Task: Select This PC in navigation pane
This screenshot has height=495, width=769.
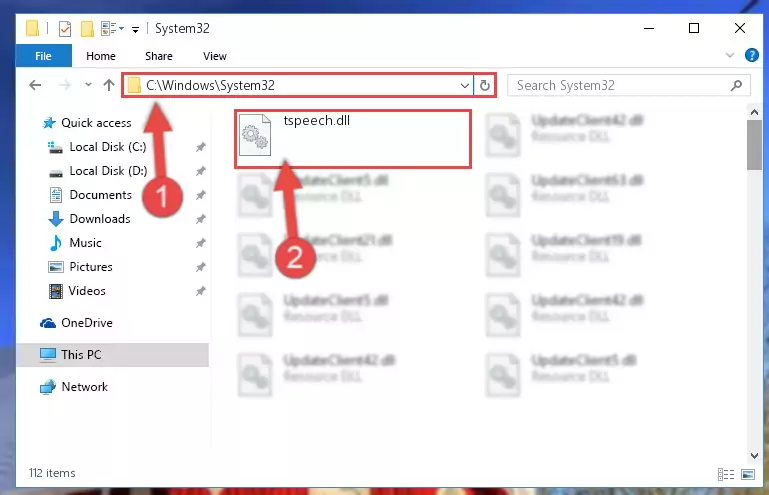Action: pos(113,355)
